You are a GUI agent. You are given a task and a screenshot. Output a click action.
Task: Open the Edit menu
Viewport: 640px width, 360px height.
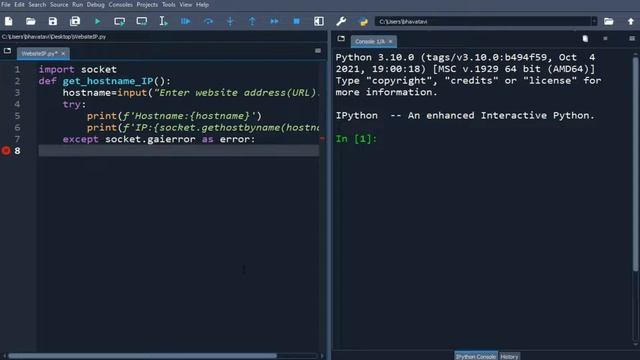point(19,4)
